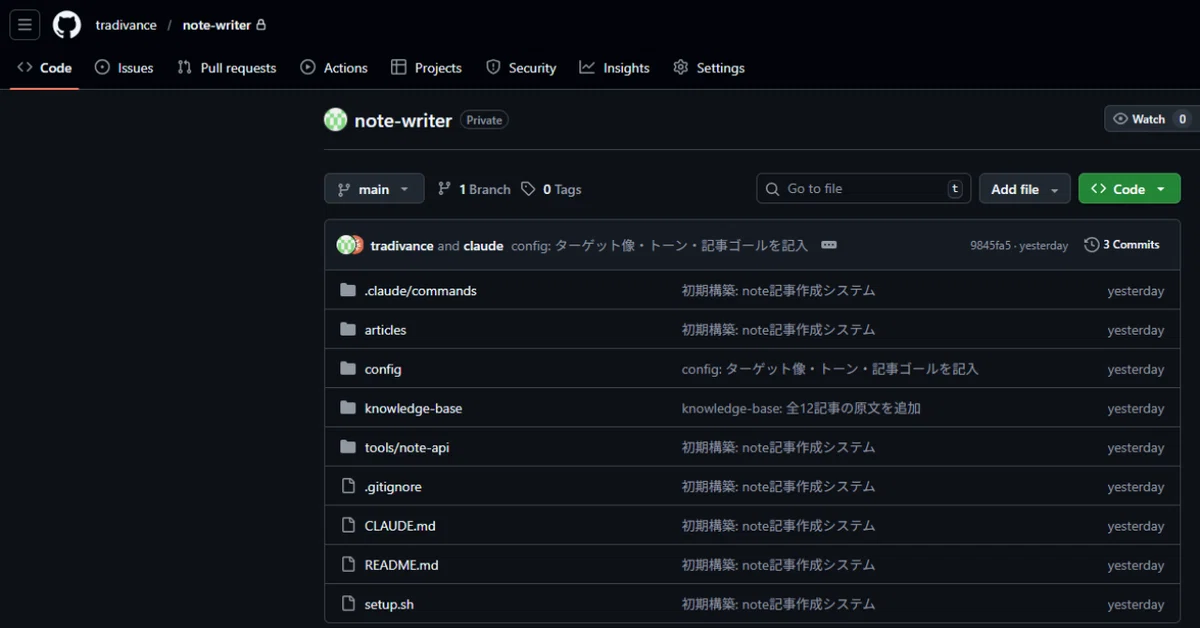Focus the Go to file search field

tap(864, 189)
